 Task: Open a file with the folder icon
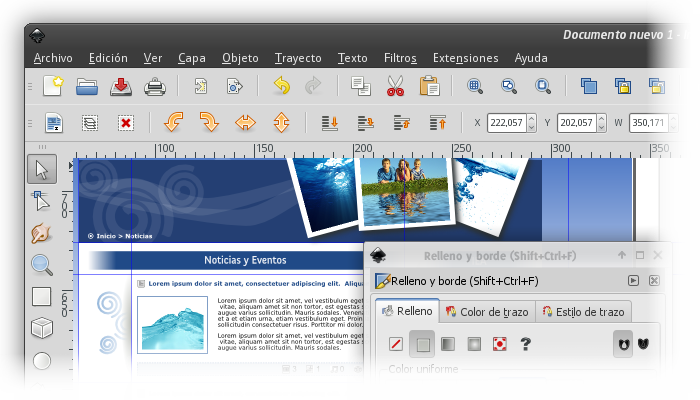click(x=87, y=86)
